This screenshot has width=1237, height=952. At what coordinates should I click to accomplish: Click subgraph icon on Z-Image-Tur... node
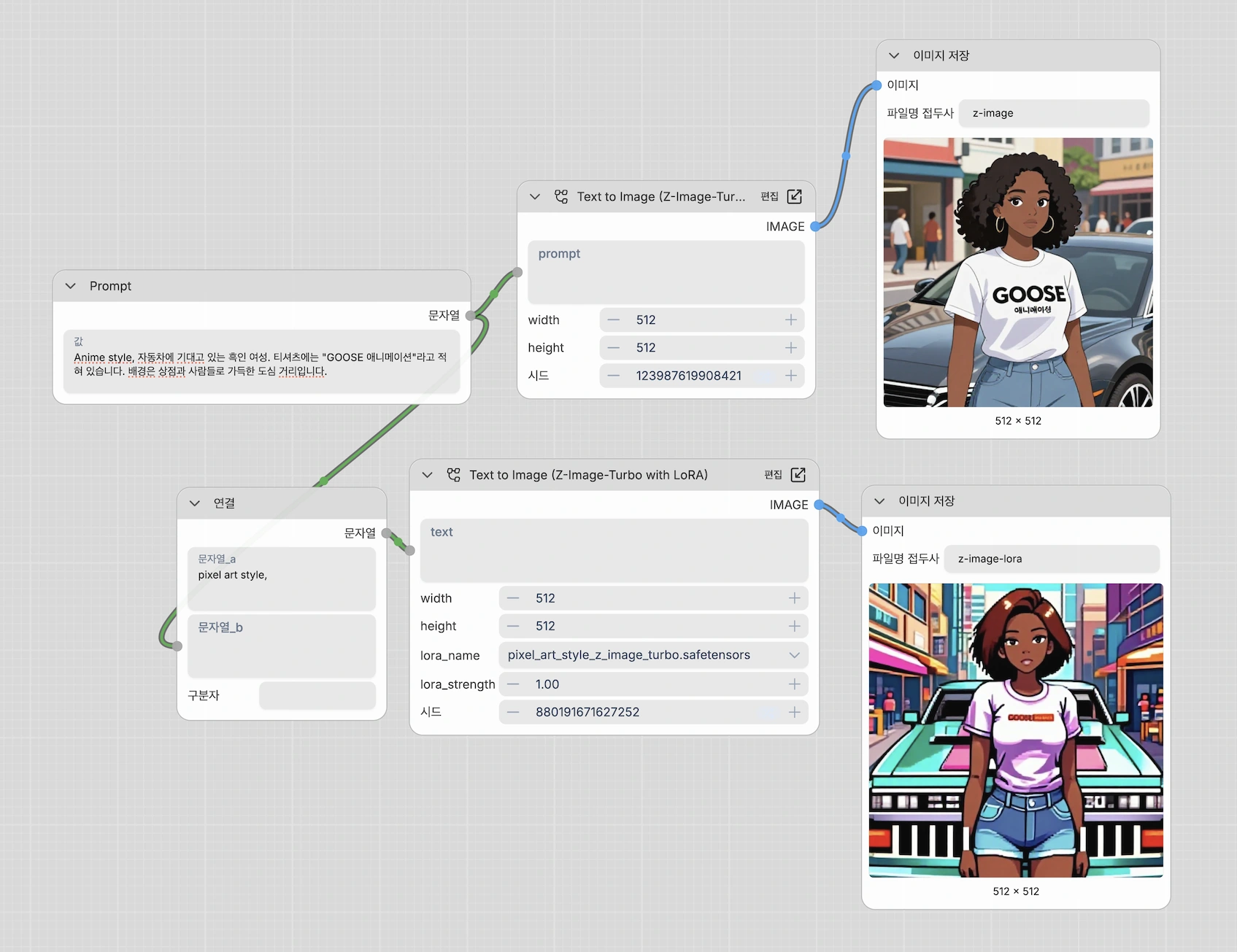(561, 197)
